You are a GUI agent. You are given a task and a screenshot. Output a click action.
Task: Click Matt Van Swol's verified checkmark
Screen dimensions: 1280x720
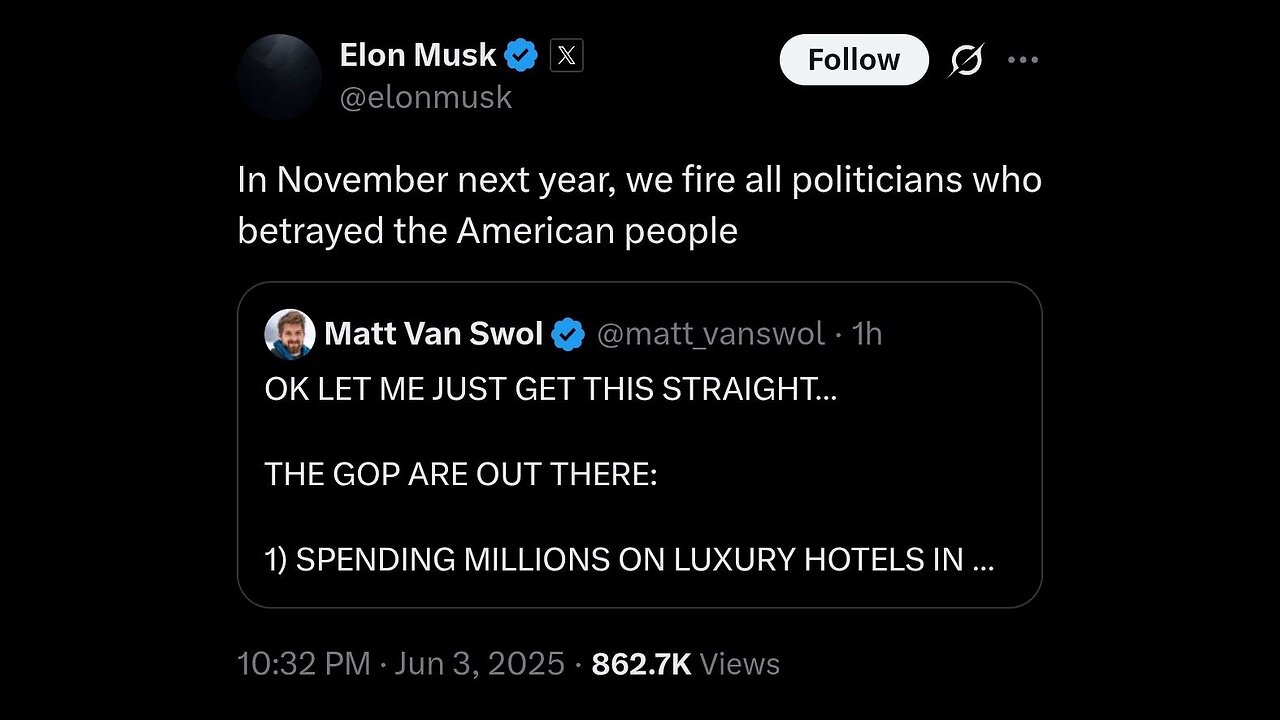[x=568, y=334]
